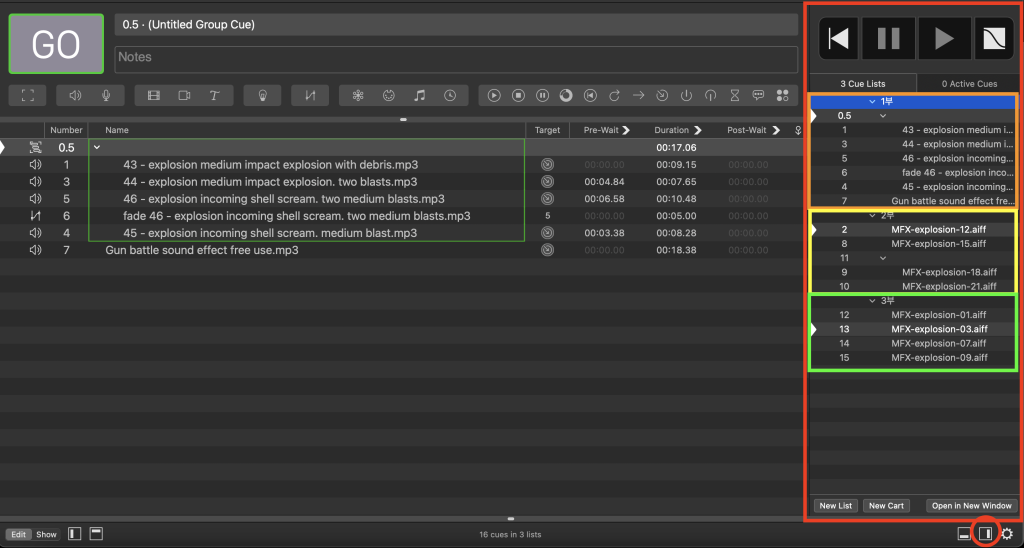The image size is (1024, 548).
Task: Select cue 7 Gun battle sound effect
Action: coord(402,250)
